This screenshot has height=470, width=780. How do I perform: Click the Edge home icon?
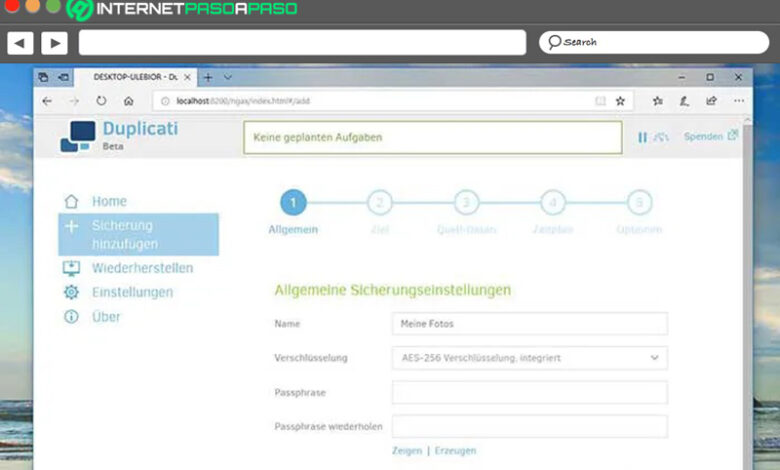[x=128, y=101]
